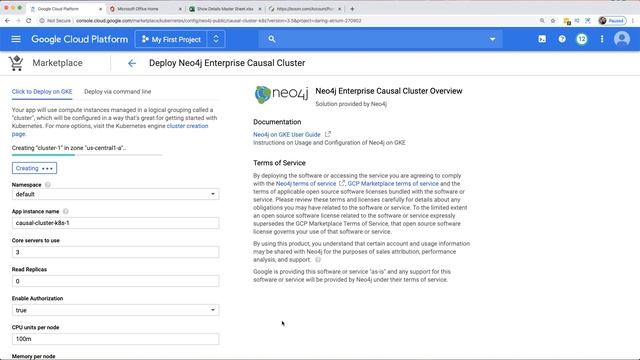Click 'Creating "cluster-1" in zone' status text
This screenshot has height=360, width=640.
[69, 148]
